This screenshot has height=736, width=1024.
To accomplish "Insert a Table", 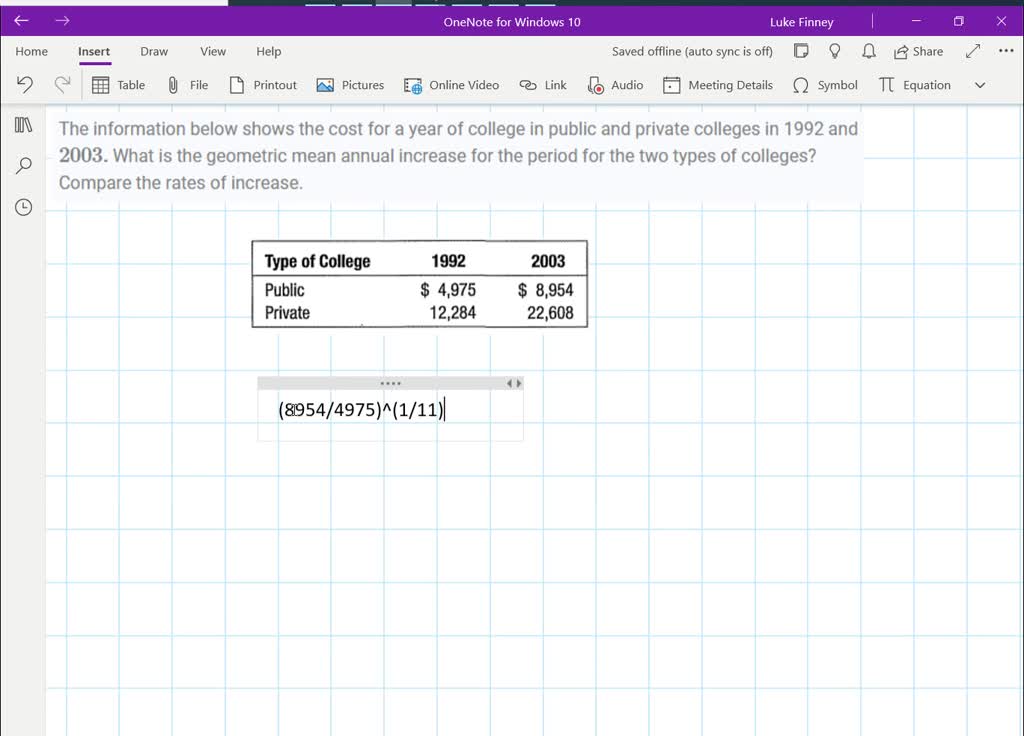I will click(118, 85).
